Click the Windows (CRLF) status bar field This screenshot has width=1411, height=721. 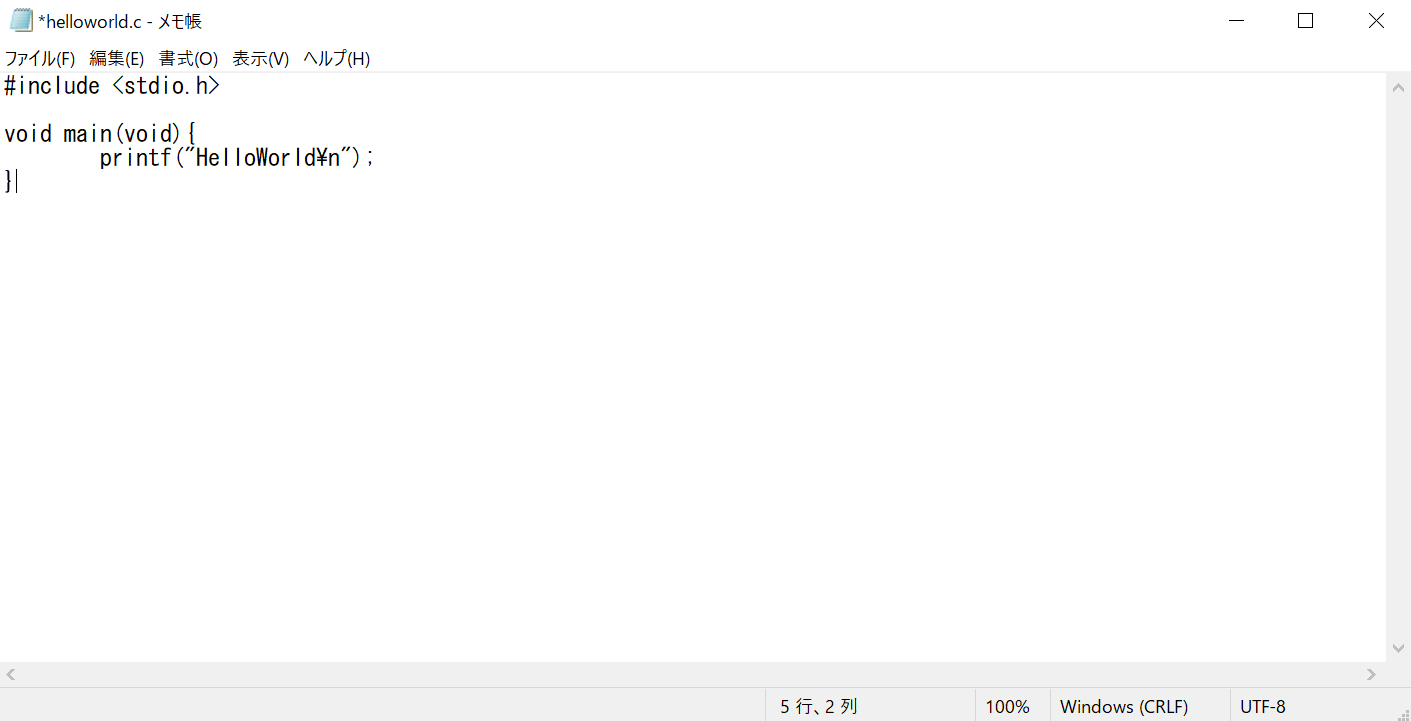(x=1124, y=707)
